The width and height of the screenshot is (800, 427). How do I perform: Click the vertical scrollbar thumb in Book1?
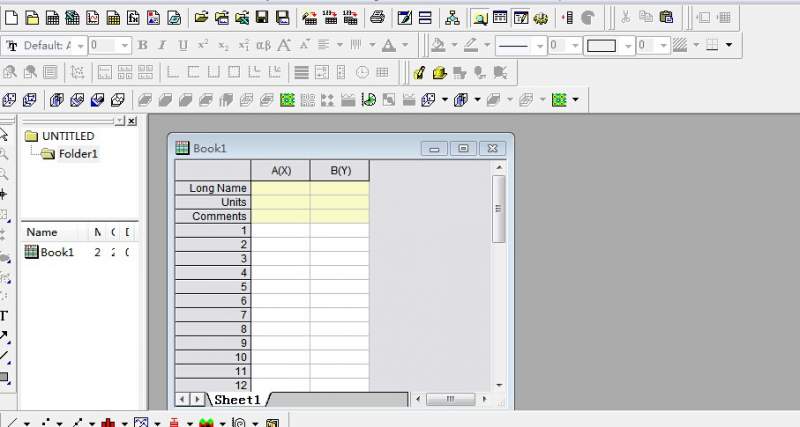tap(498, 209)
